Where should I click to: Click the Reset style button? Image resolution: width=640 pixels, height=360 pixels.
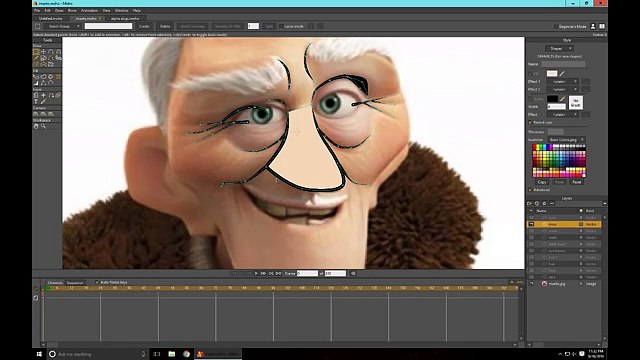(x=576, y=182)
